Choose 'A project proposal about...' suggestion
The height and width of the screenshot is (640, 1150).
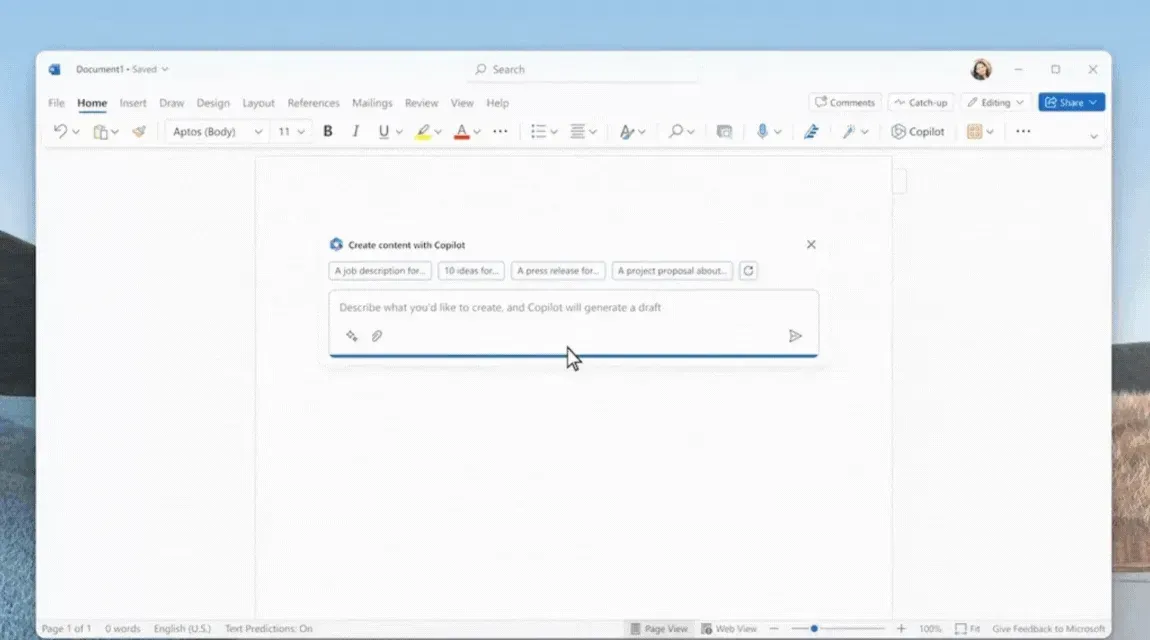click(x=672, y=271)
